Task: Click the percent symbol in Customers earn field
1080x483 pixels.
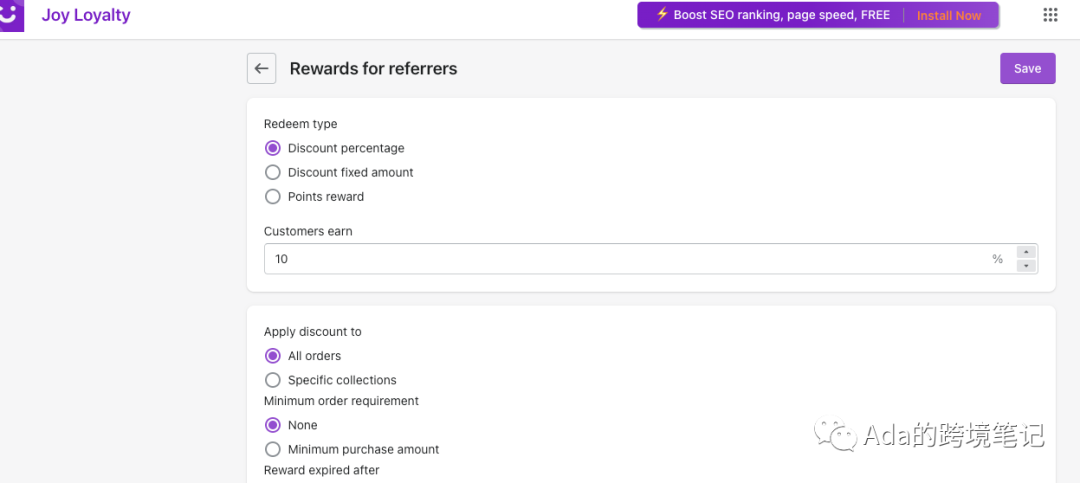Action: pyautogui.click(x=997, y=259)
